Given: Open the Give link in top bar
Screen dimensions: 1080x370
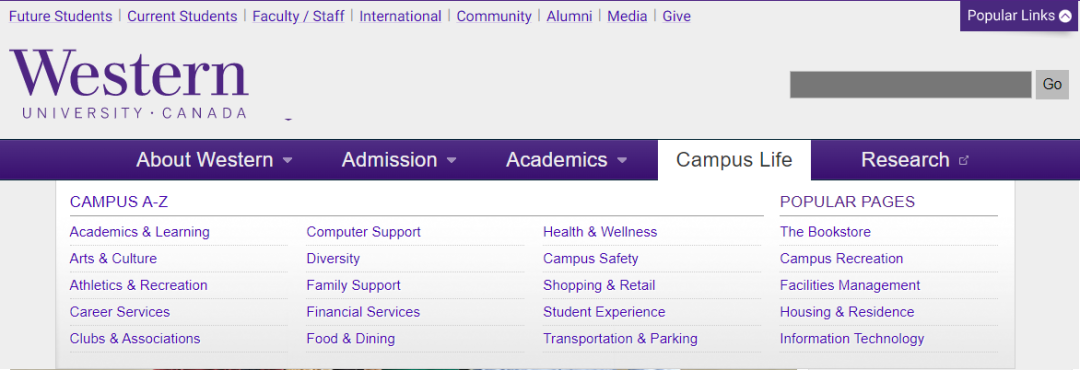Looking at the screenshot, I should point(676,16).
